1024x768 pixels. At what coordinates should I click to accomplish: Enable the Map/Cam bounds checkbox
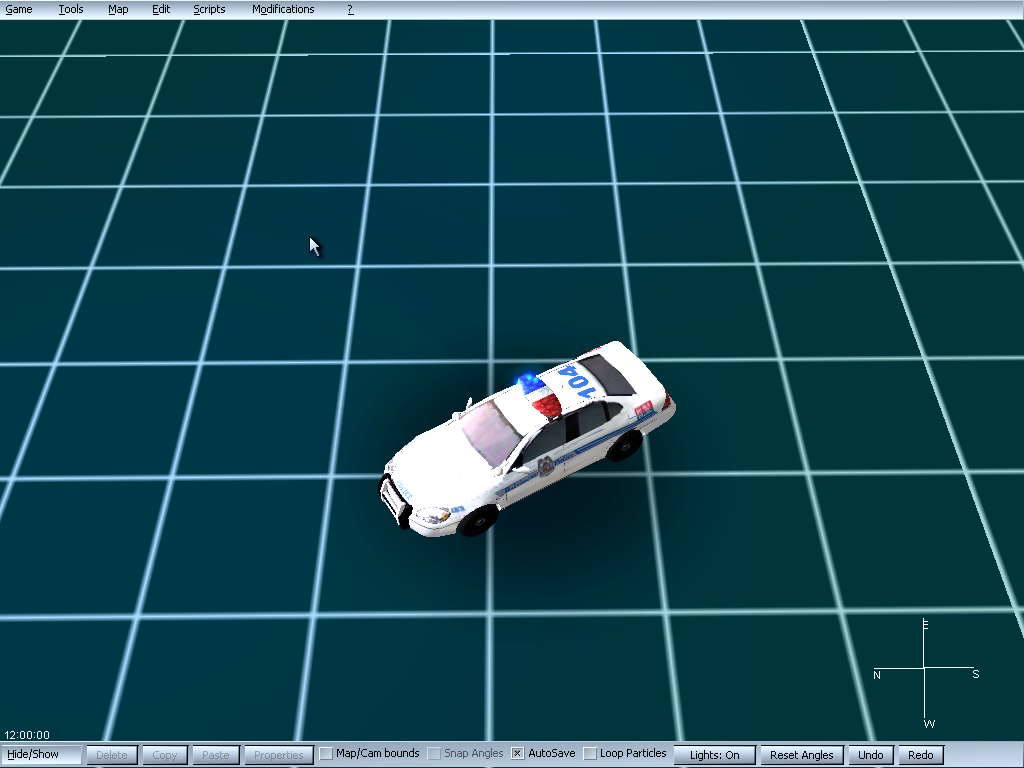pyautogui.click(x=326, y=754)
